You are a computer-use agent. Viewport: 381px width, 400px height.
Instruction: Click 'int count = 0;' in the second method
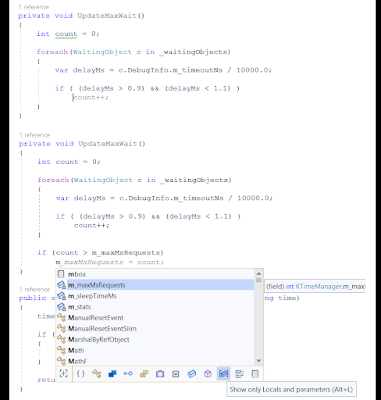point(69,162)
